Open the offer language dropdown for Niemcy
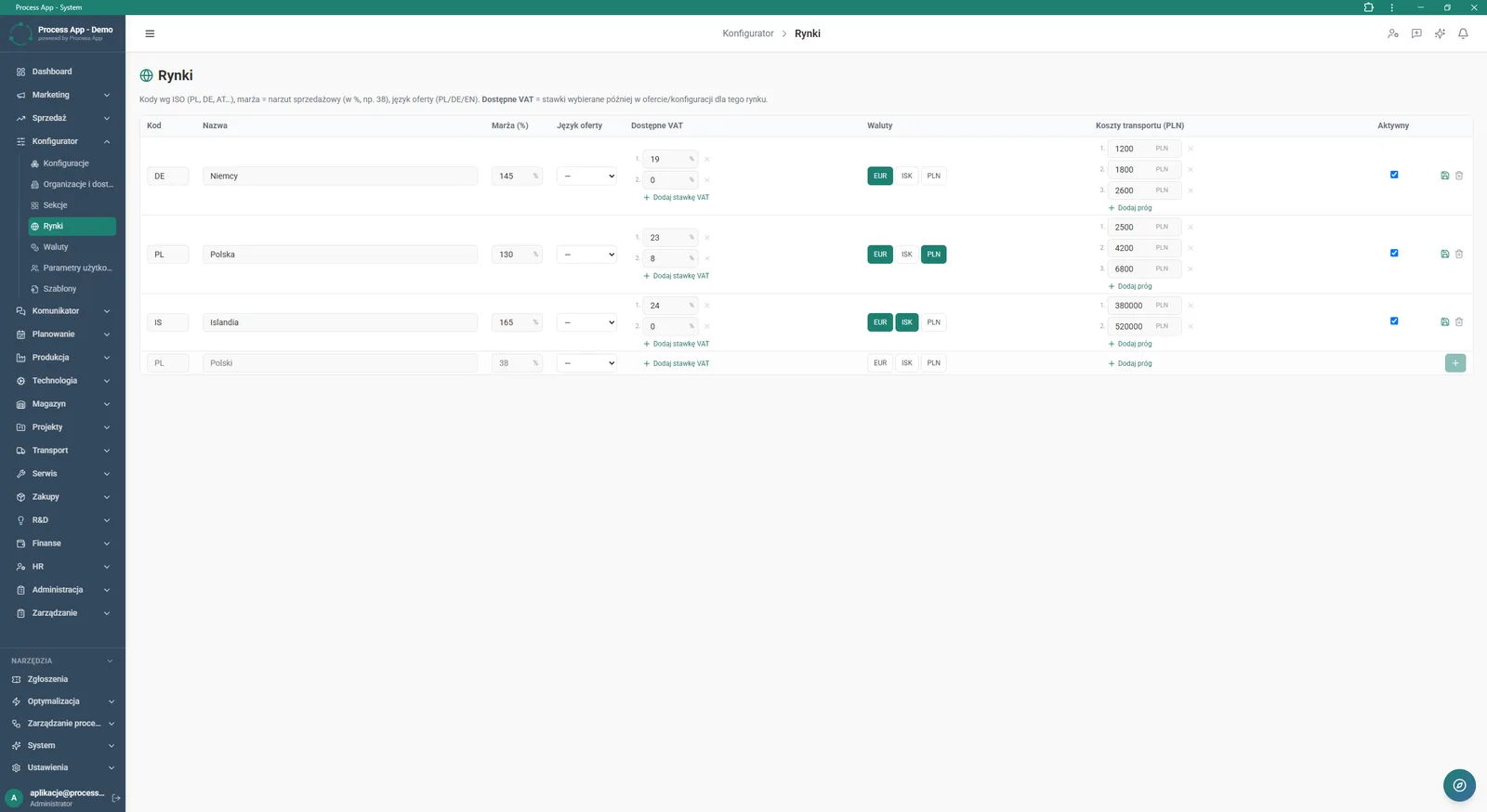The height and width of the screenshot is (812, 1487). 586,176
